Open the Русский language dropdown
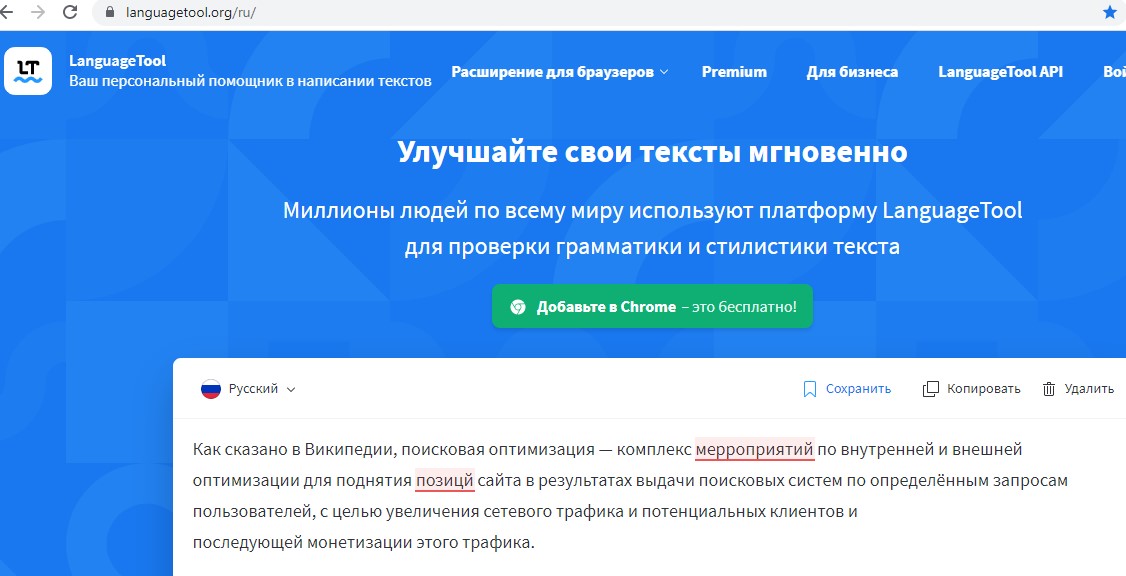The height and width of the screenshot is (576, 1126). click(x=260, y=389)
